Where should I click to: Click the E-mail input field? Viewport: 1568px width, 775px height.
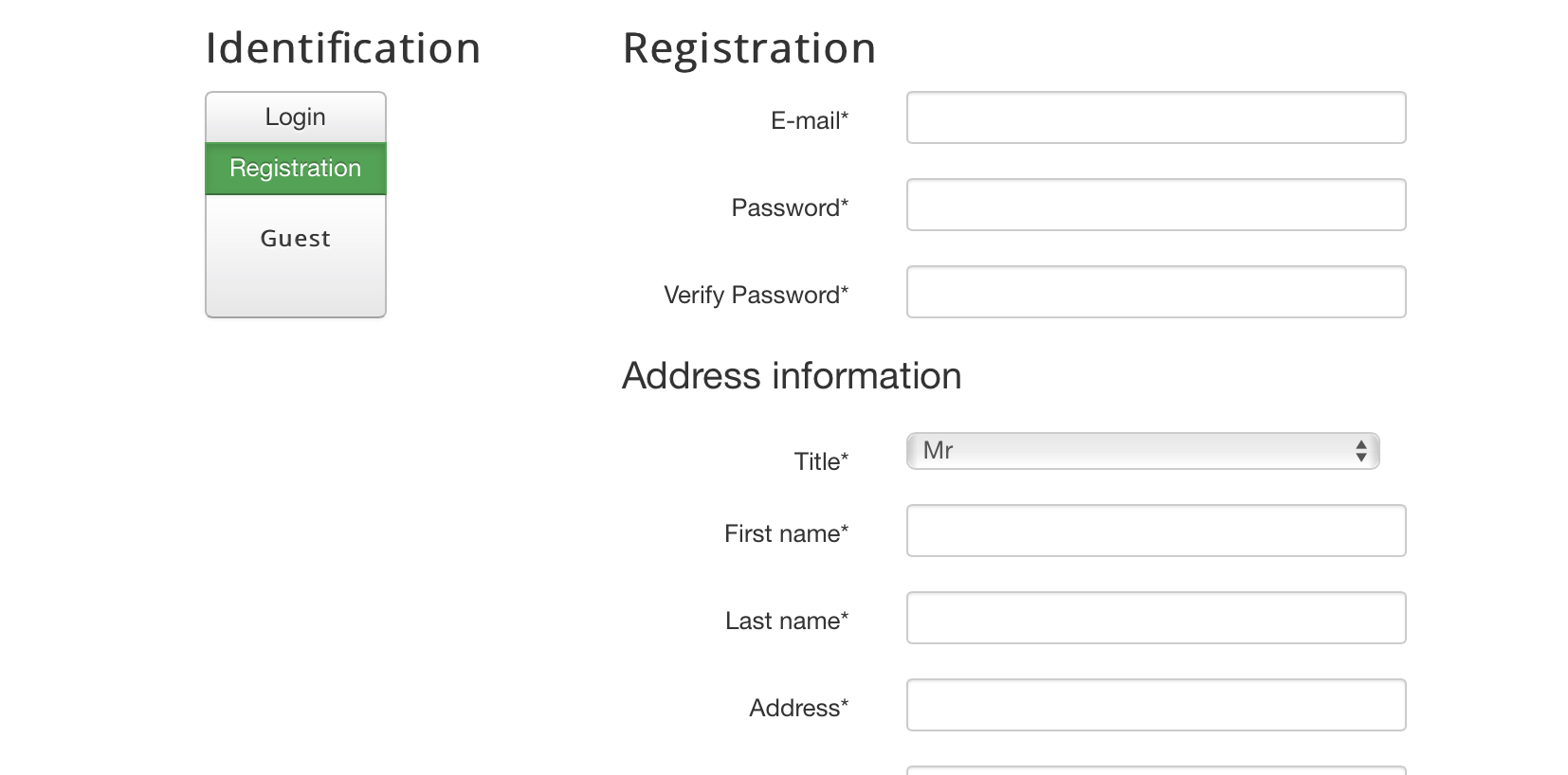click(x=1156, y=117)
